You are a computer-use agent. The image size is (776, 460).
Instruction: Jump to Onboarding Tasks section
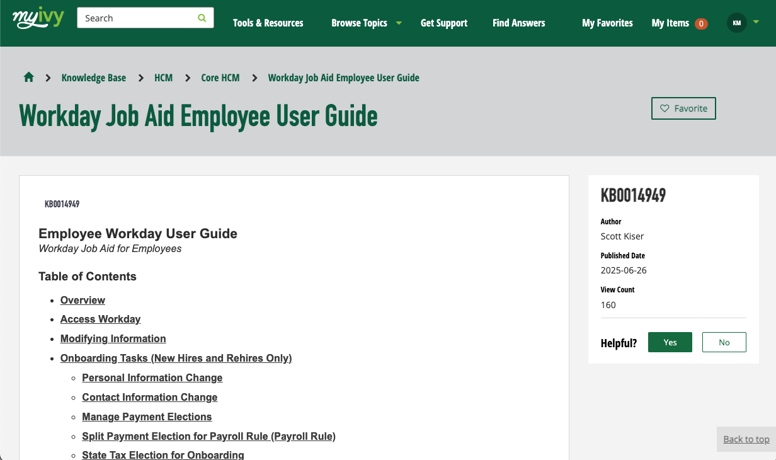(x=176, y=358)
